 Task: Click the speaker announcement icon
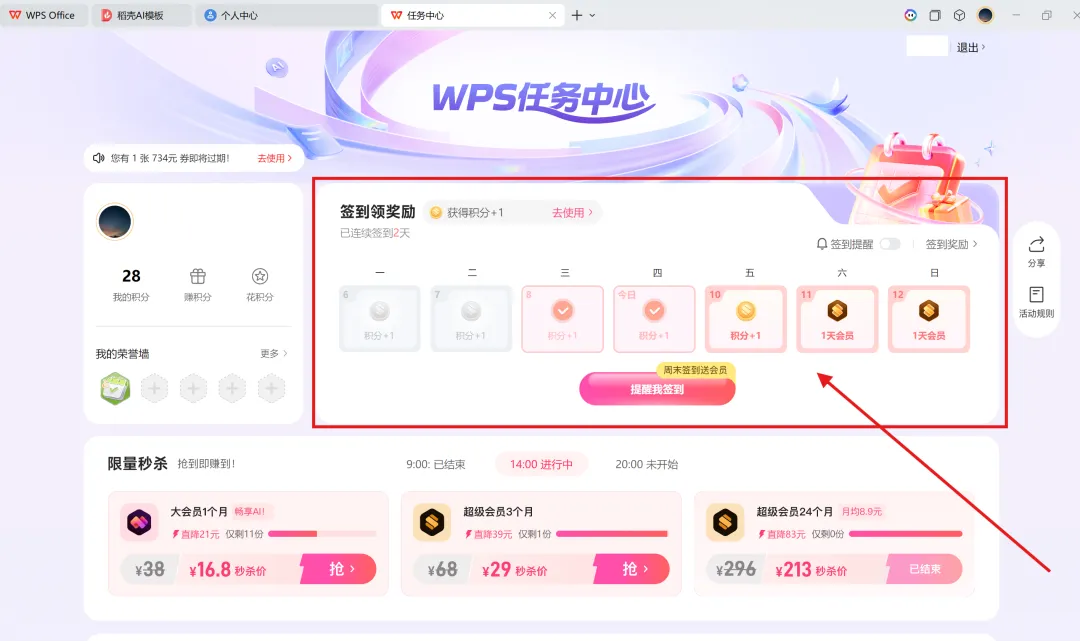98,158
